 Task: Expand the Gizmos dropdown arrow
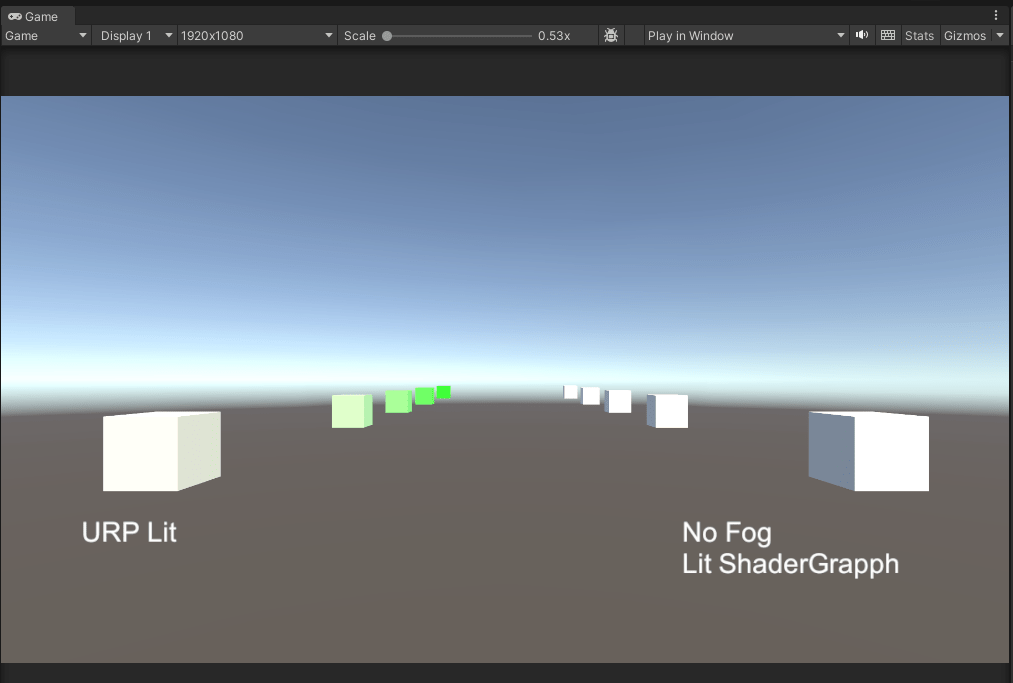point(1000,35)
